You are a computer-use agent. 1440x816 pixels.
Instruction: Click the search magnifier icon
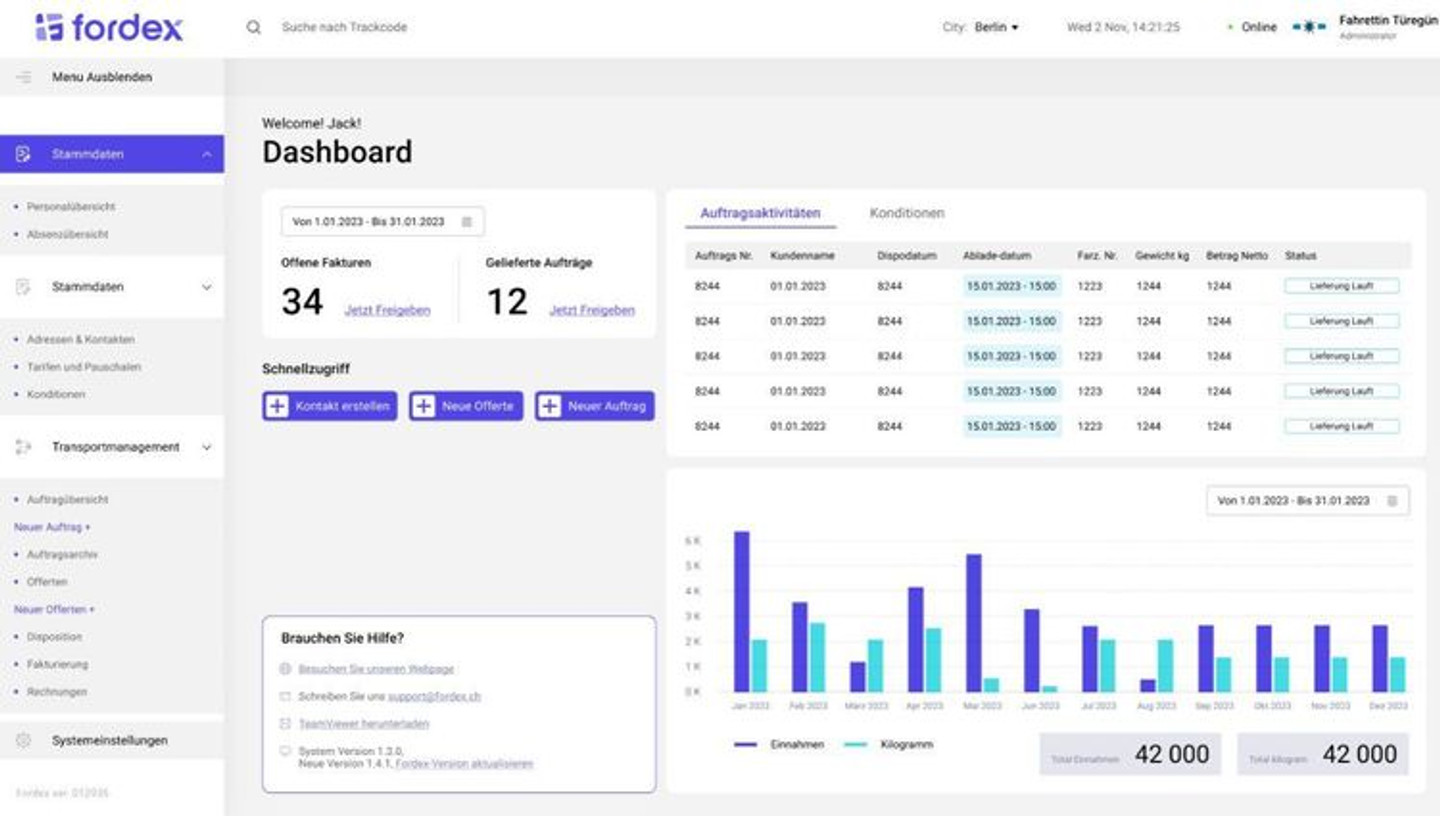[254, 27]
